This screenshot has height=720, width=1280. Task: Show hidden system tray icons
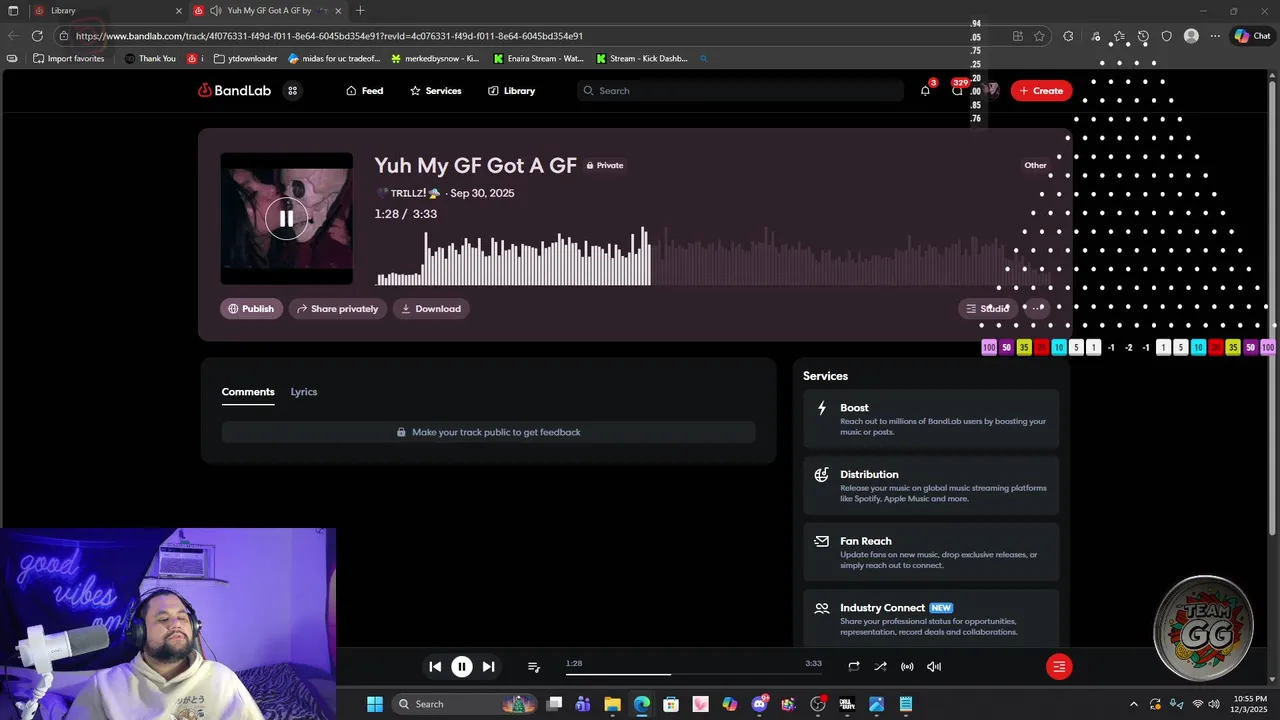1133,704
